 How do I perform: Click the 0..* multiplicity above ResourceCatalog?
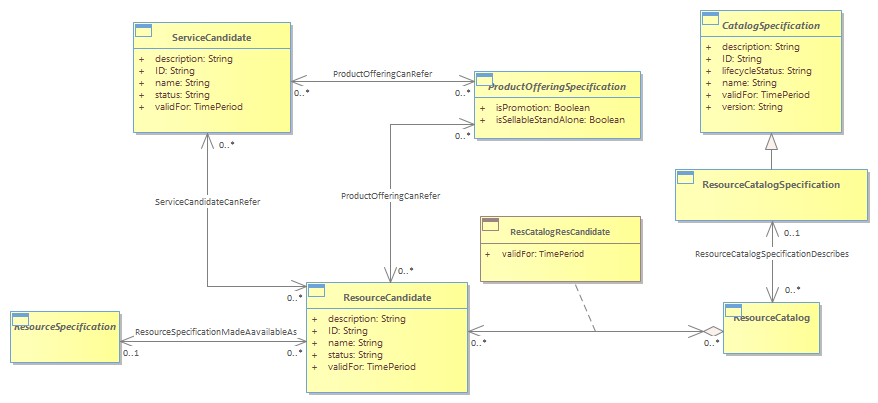click(792, 290)
